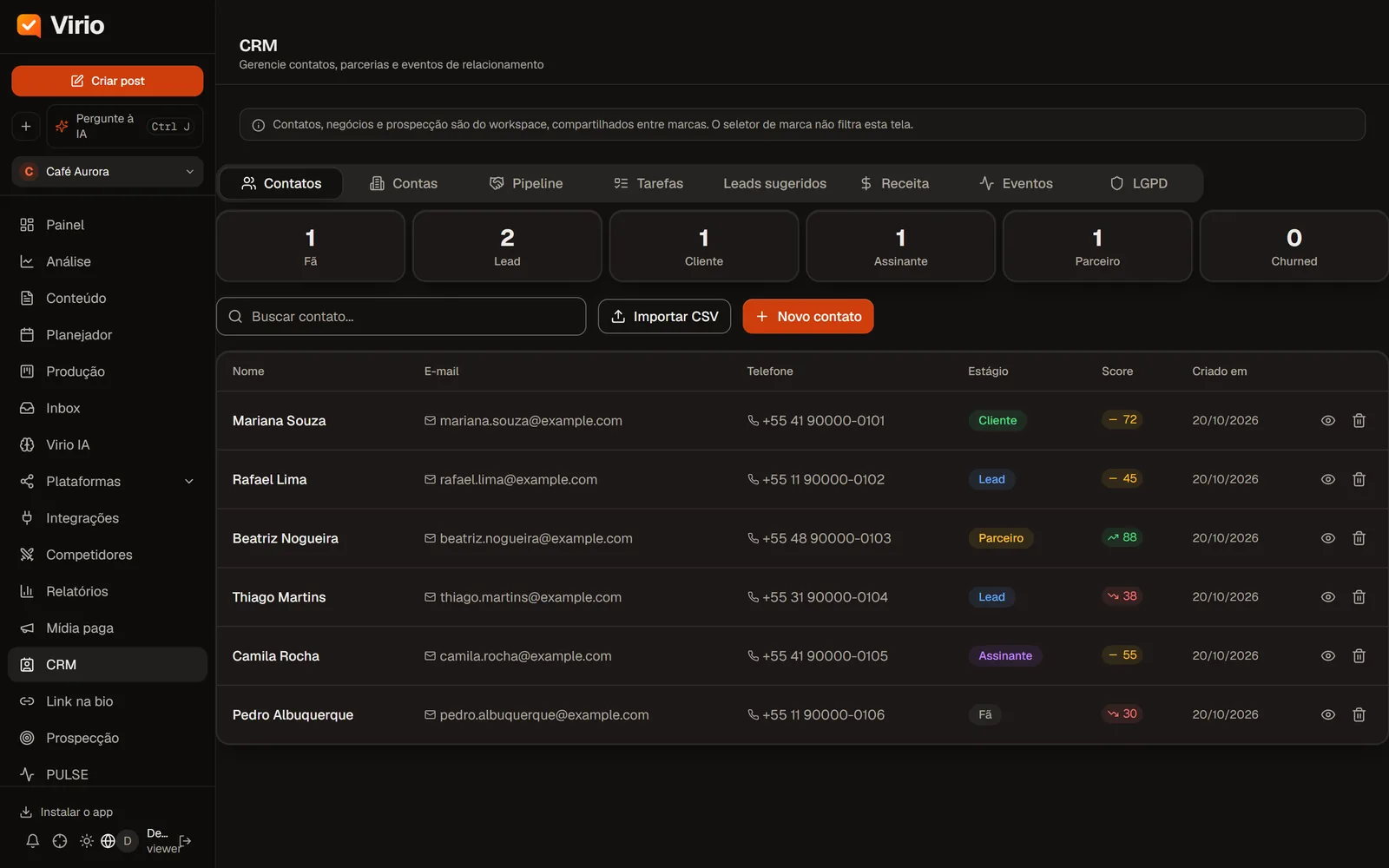View Camila Rocha details via the eye icon

tap(1328, 656)
